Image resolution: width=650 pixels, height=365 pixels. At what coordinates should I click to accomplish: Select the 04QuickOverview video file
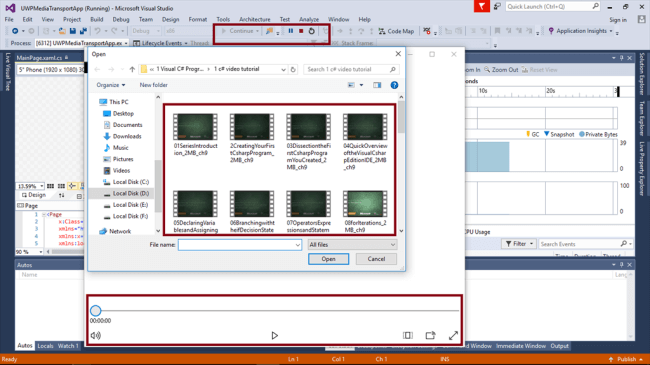(365, 142)
